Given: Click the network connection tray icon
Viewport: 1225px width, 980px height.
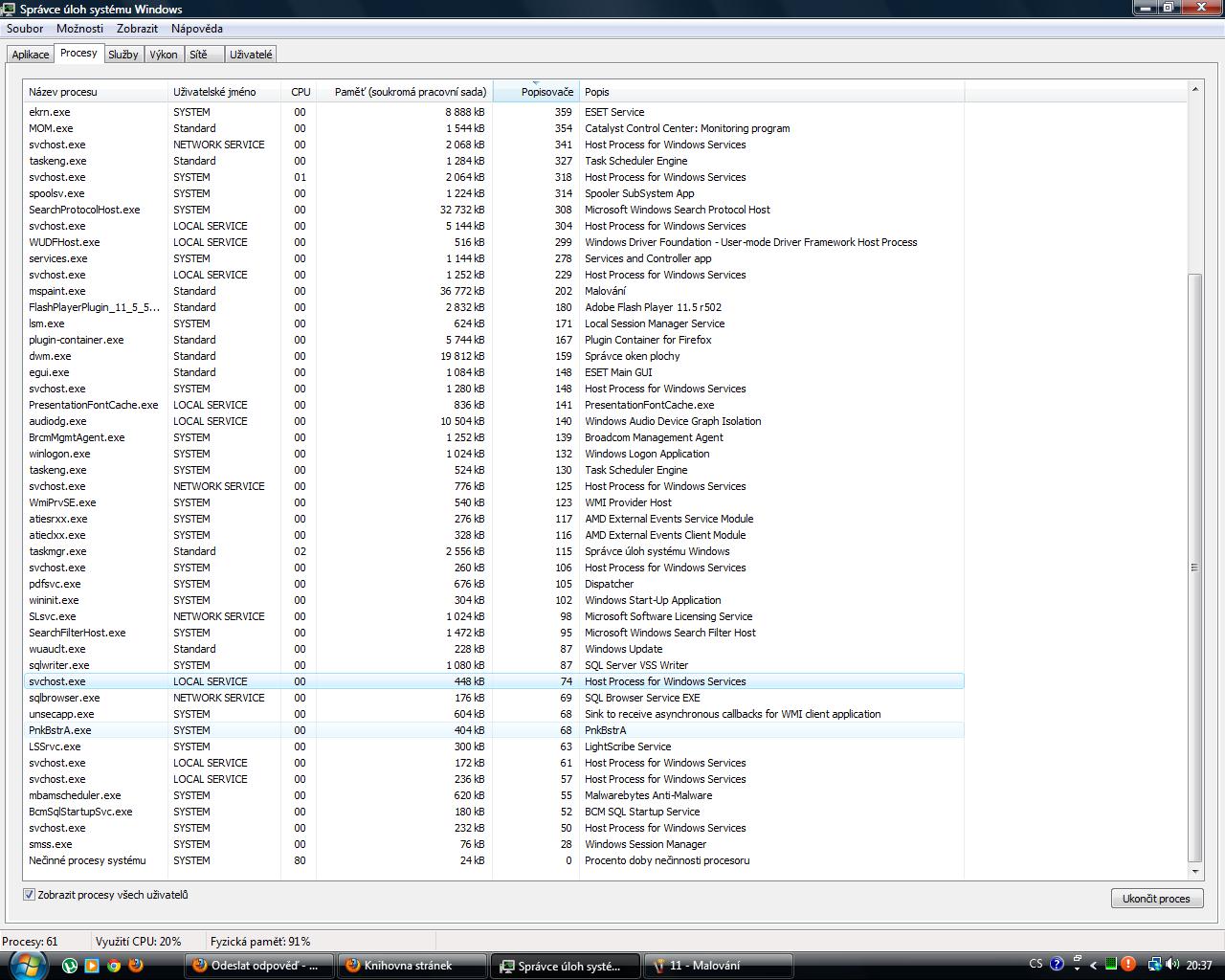Looking at the screenshot, I should (1154, 965).
